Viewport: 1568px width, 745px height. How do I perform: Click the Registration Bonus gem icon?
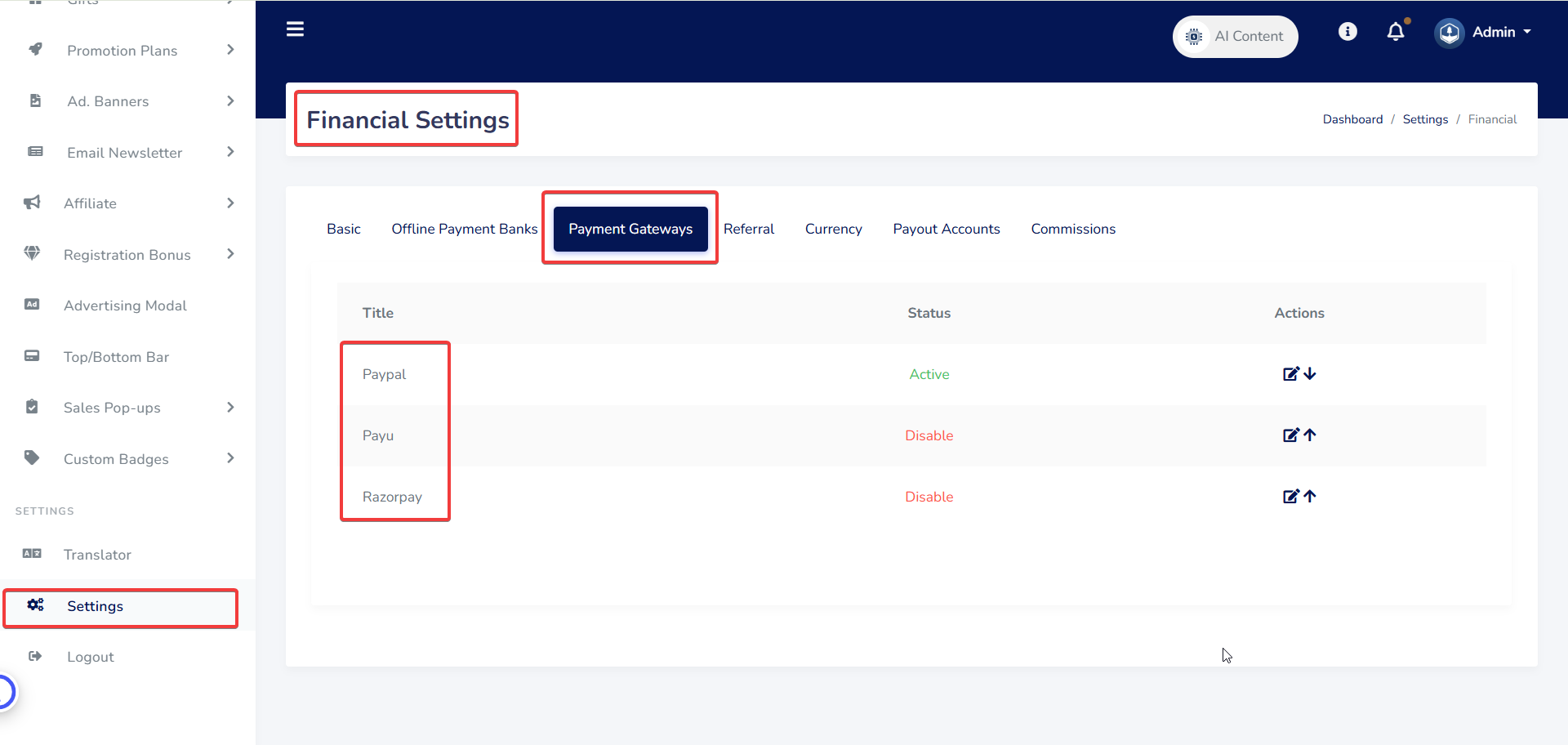point(32,254)
